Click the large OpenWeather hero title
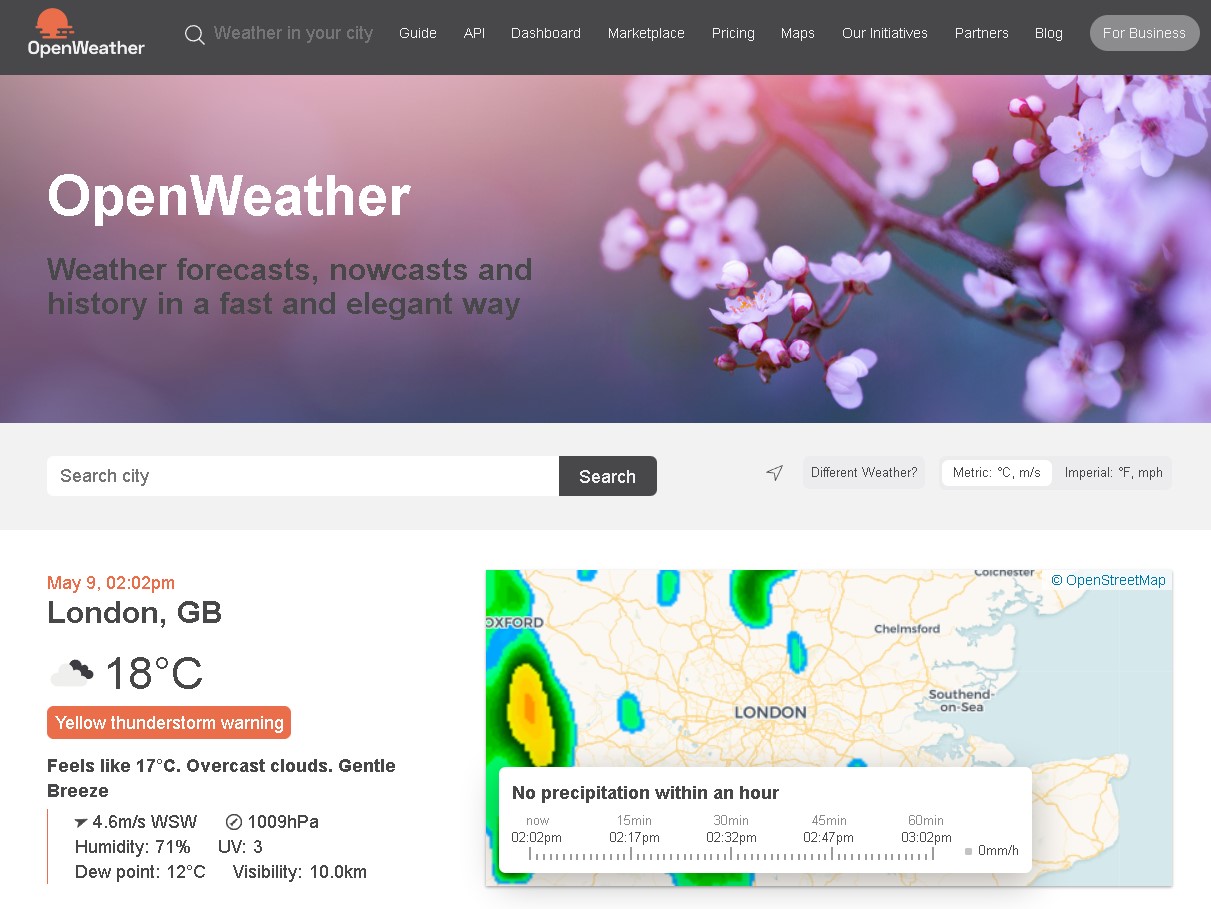The image size is (1211, 909). [229, 196]
